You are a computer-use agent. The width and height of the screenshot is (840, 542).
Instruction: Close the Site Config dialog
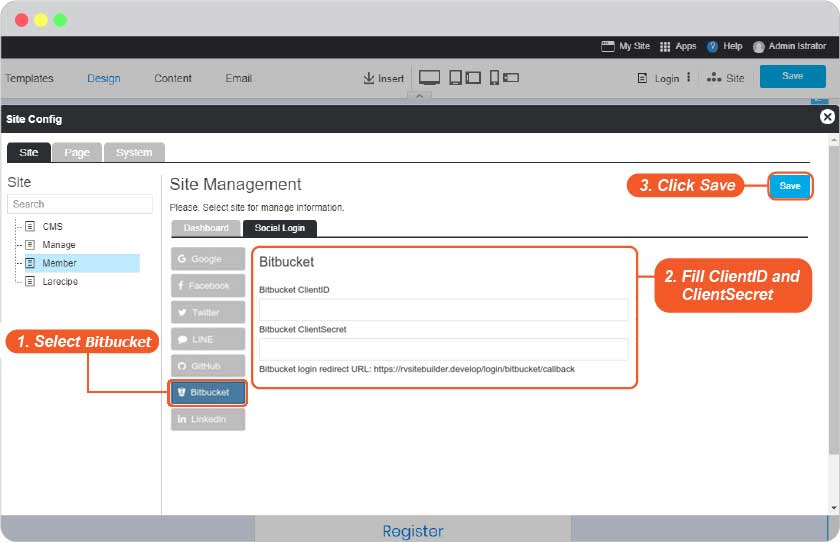[x=827, y=117]
